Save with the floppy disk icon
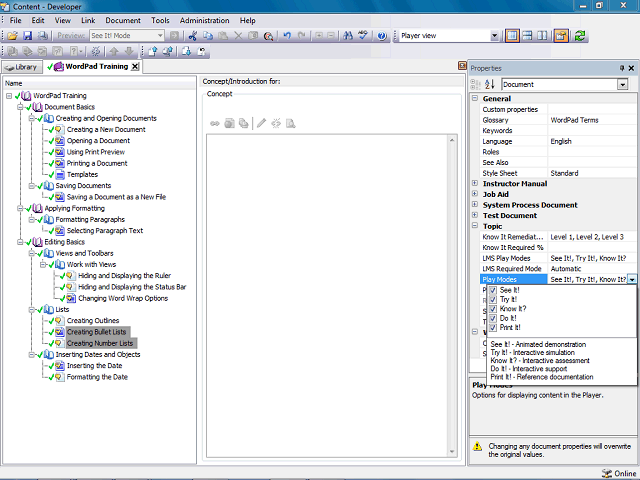Viewport: 640px width, 480px height. point(27,36)
